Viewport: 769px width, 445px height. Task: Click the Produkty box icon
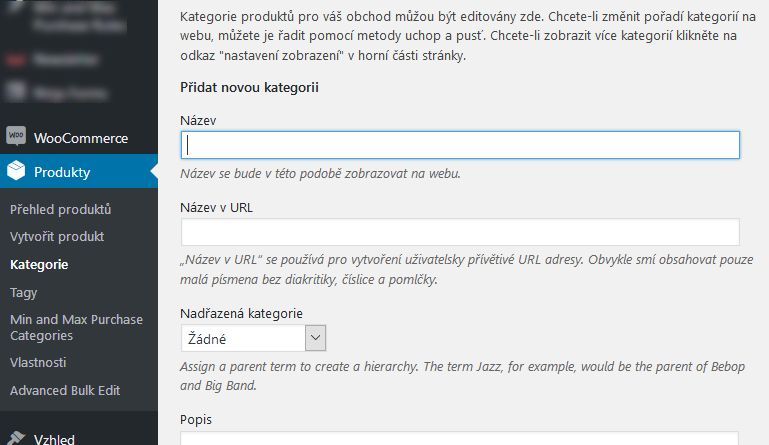[x=16, y=172]
